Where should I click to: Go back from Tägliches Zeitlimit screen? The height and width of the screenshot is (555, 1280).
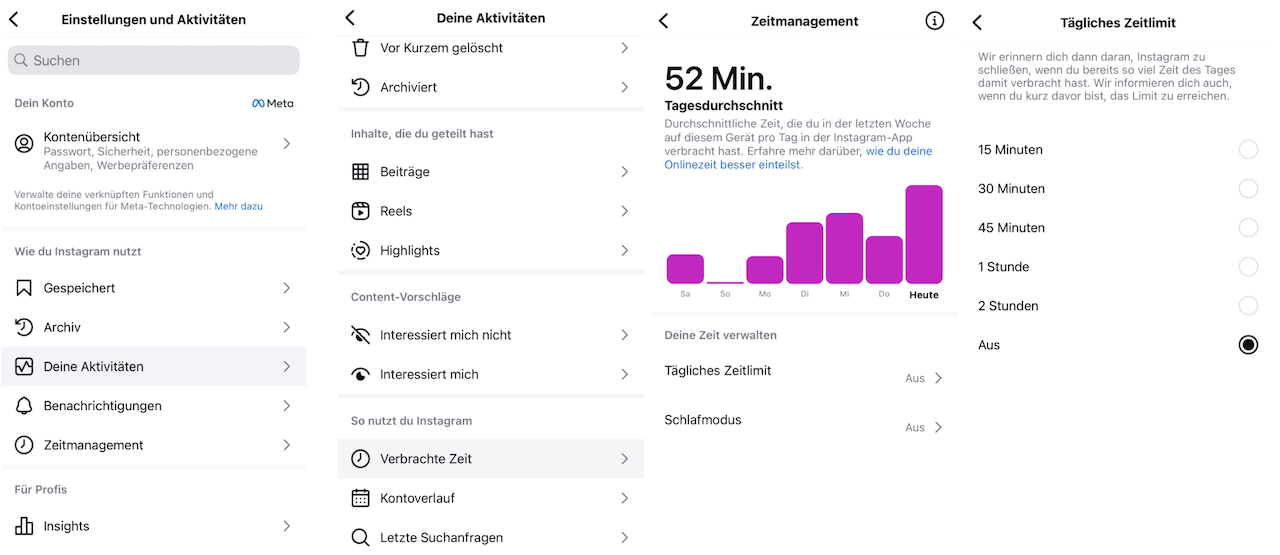click(x=977, y=22)
